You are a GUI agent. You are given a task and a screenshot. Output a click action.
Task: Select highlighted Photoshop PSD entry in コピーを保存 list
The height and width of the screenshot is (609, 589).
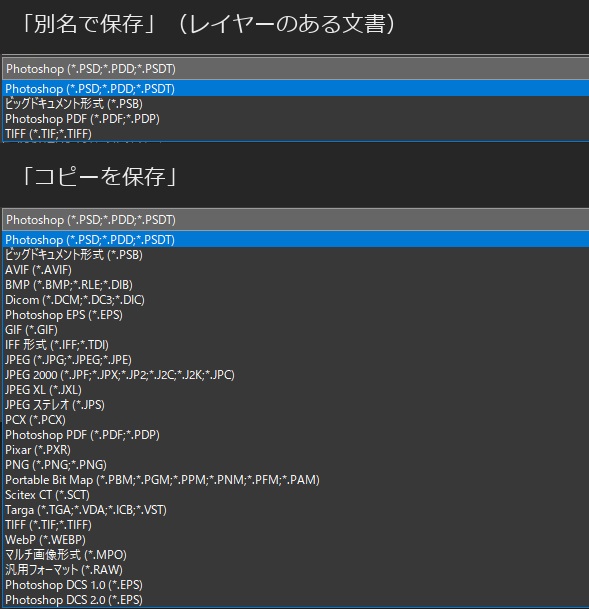point(296,240)
